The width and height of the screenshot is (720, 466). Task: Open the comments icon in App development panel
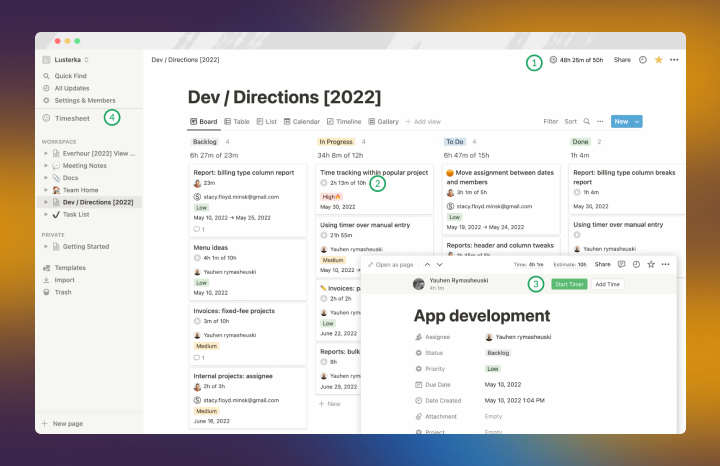(621, 264)
